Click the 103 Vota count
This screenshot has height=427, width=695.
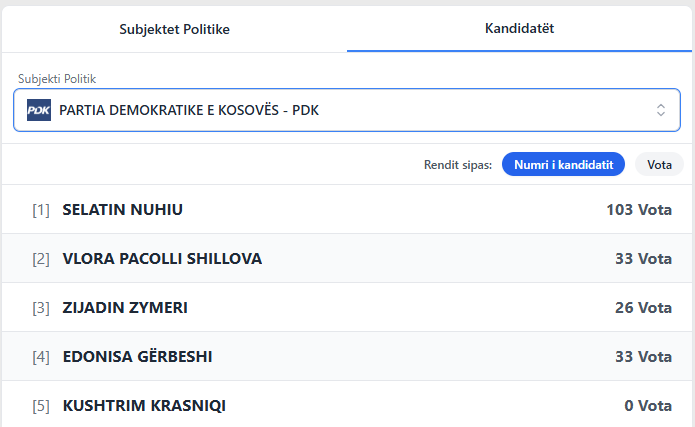(x=638, y=210)
